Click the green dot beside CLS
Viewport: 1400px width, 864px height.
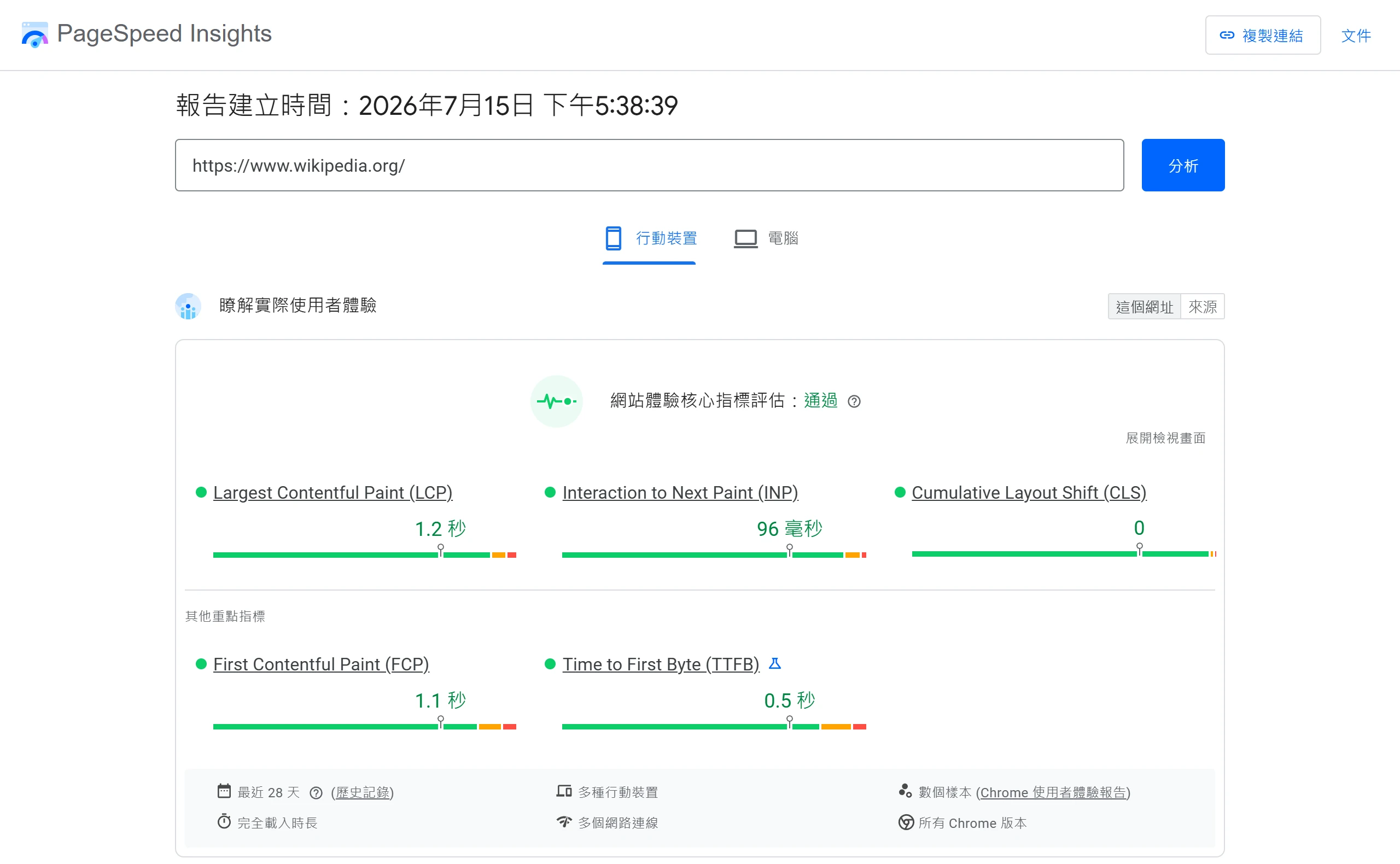click(x=900, y=492)
